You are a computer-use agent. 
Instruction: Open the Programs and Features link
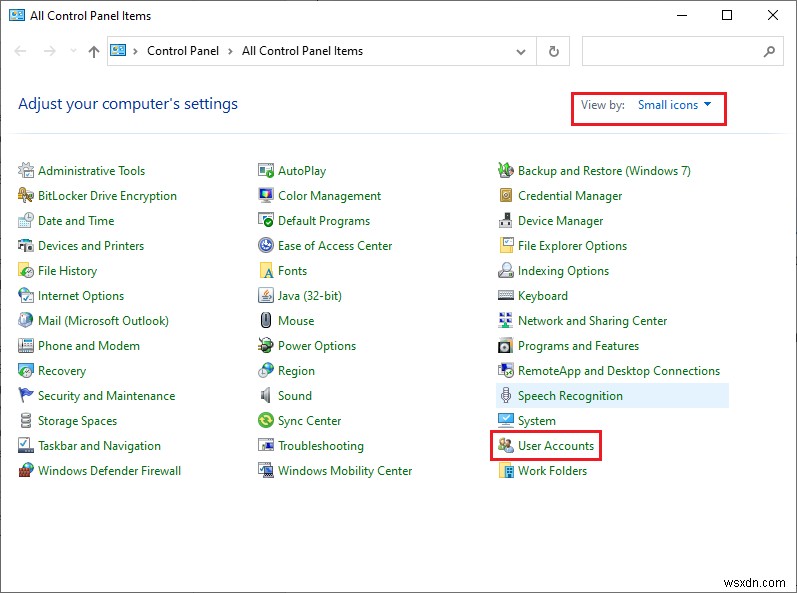coord(578,346)
